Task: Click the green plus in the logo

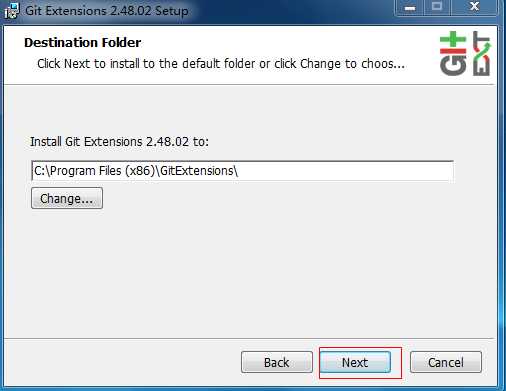Action: (453, 39)
